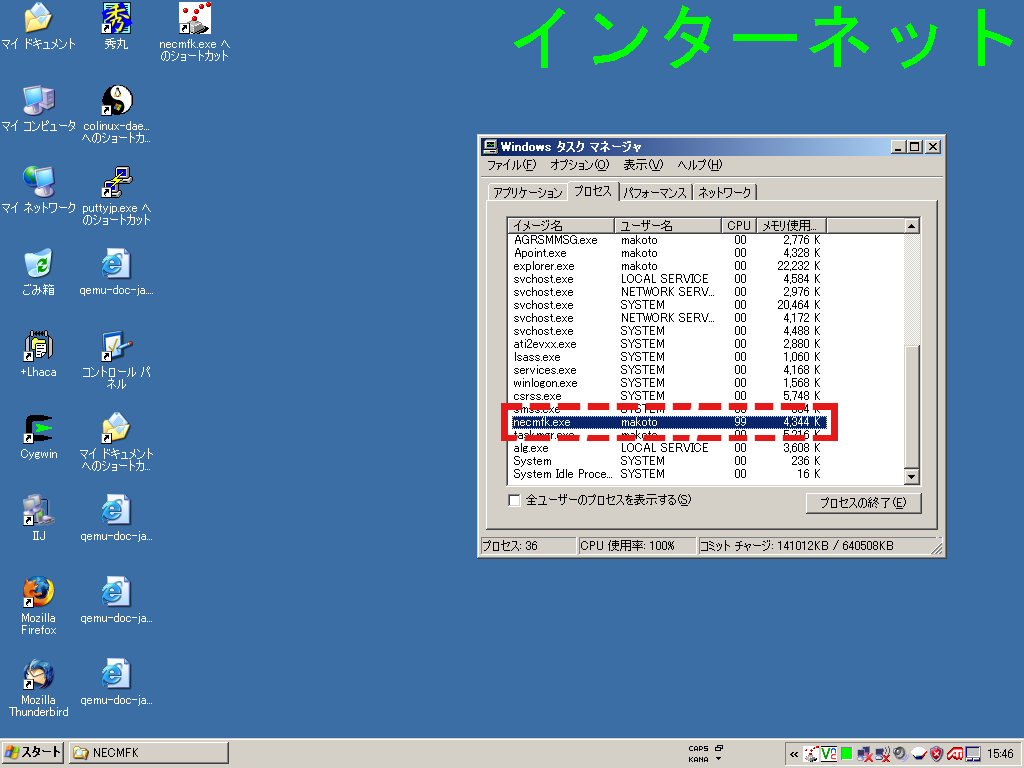The image size is (1024, 768).
Task: Click the monitor-shaped tray icon beside the clock
Action: pyautogui.click(x=973, y=754)
